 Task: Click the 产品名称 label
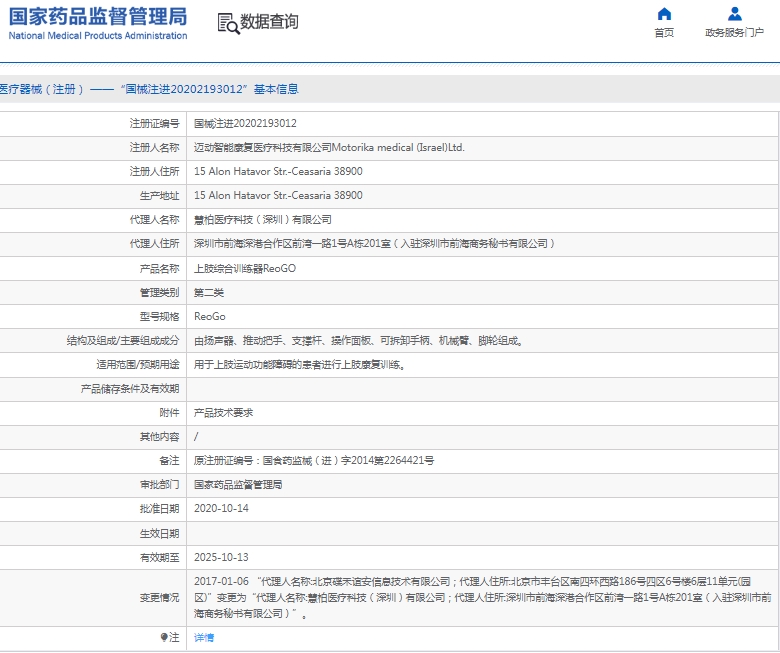click(x=159, y=269)
